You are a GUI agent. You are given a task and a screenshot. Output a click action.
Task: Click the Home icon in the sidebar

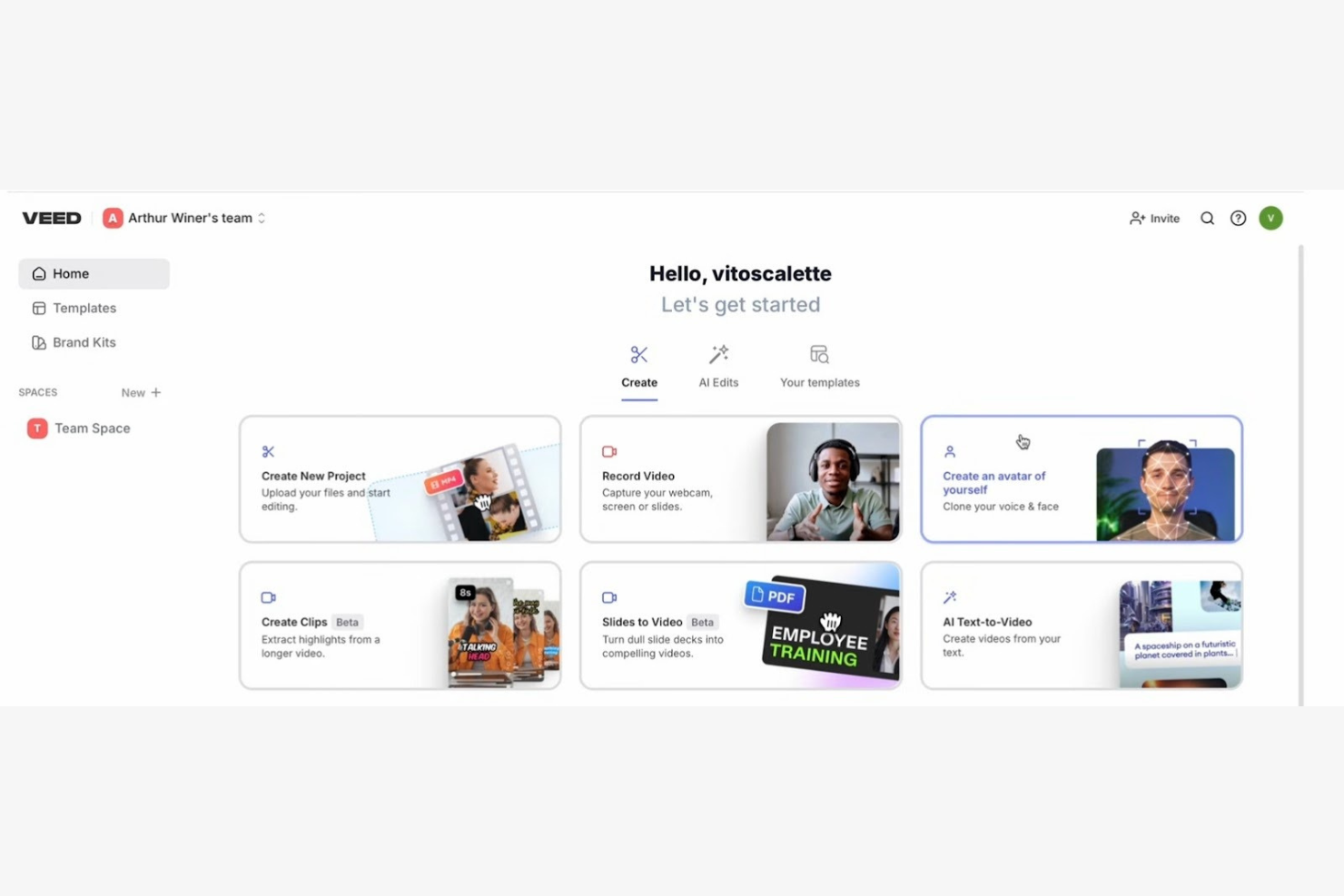click(x=39, y=272)
